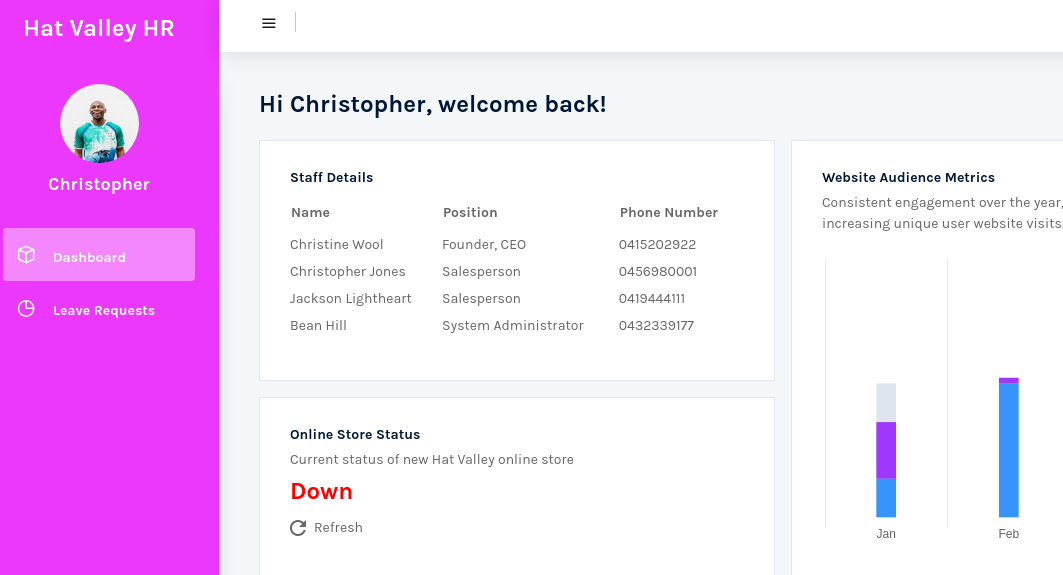This screenshot has width=1063, height=575.
Task: Select the Jan stacked bar purple segment
Action: (886, 450)
